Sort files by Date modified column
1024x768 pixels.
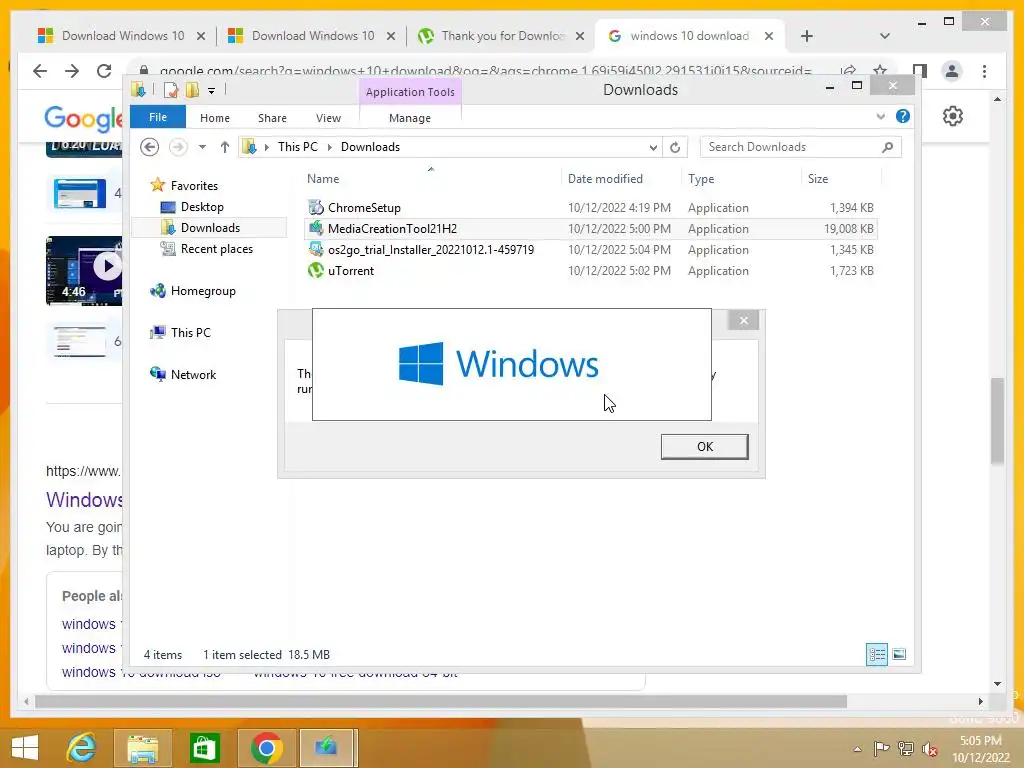(605, 179)
